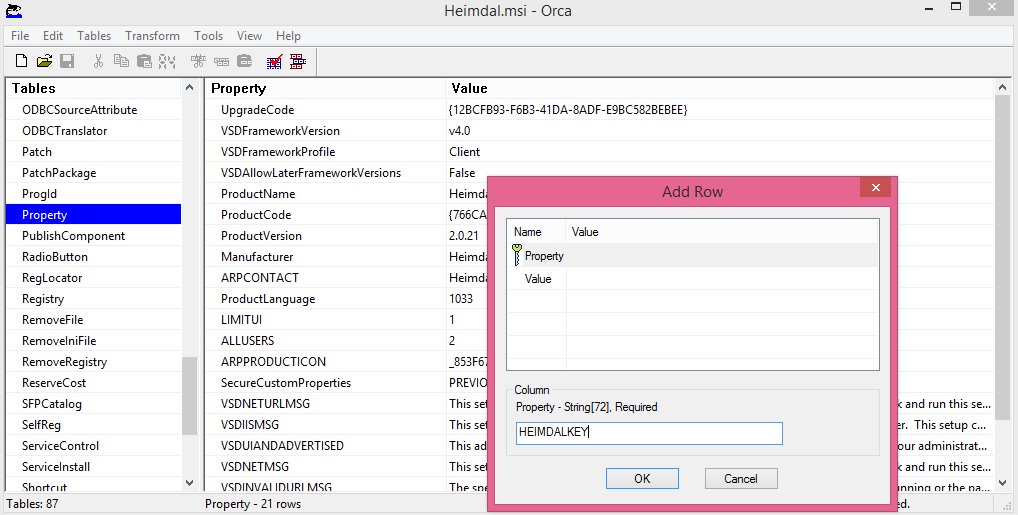Select the ServiceInstall table

tap(93, 466)
